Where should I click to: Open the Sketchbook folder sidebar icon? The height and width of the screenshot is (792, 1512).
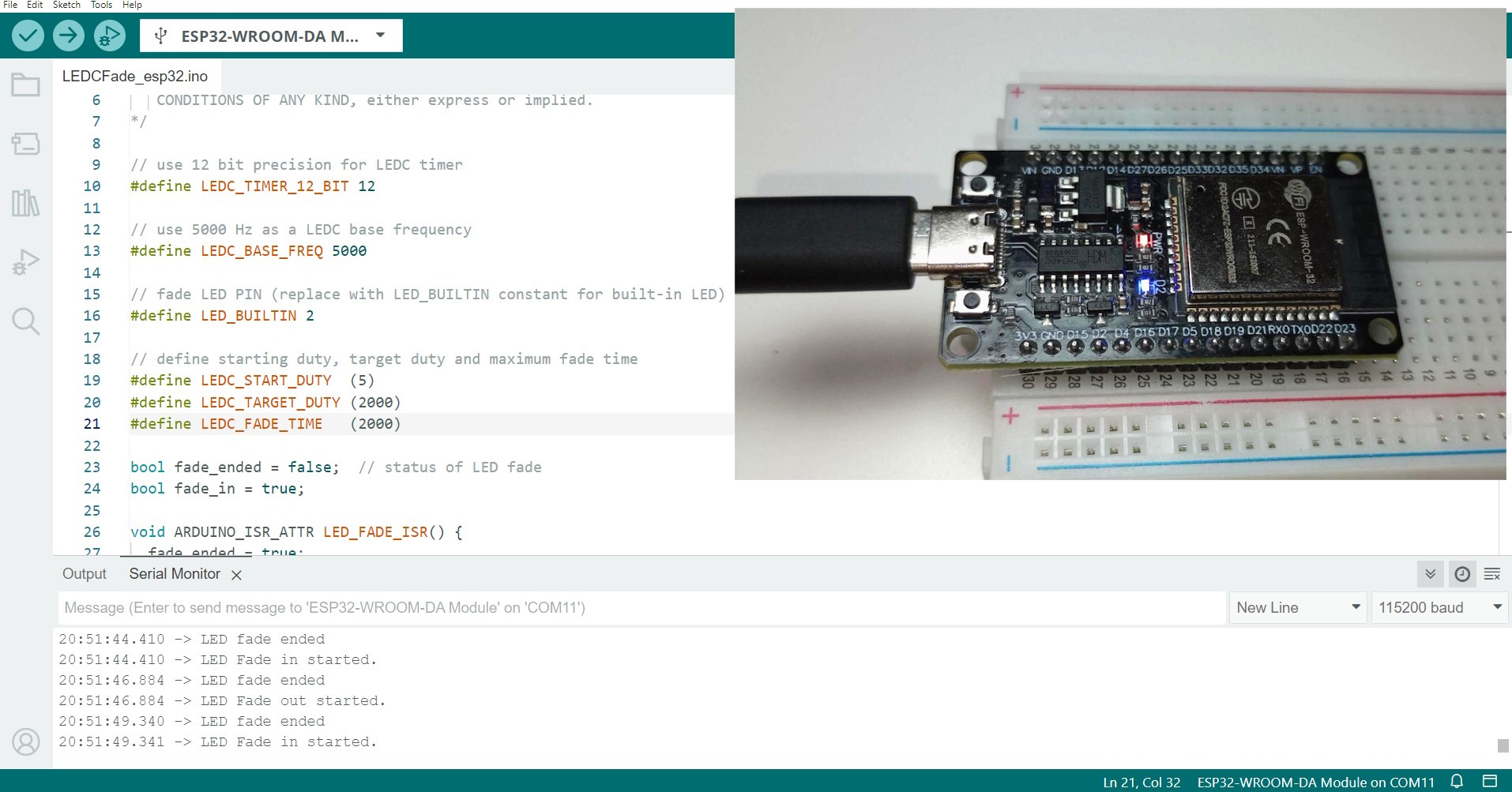tap(25, 84)
